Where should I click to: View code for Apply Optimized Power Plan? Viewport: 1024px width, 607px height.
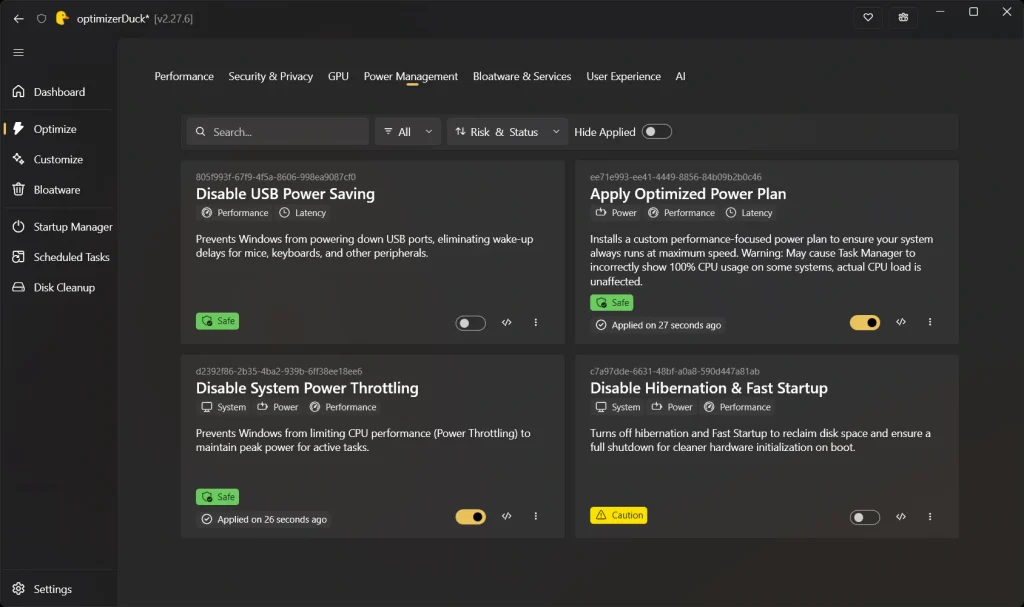[901, 321]
